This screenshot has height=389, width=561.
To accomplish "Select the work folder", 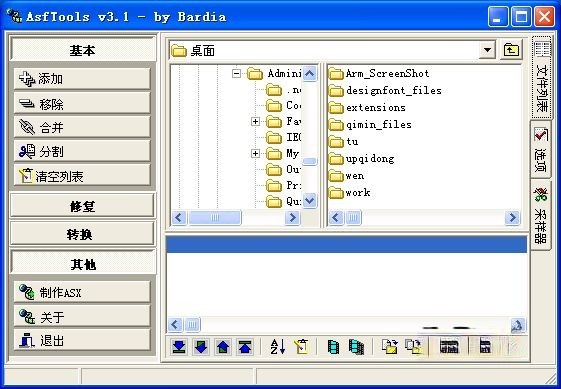I will pyautogui.click(x=350, y=193).
